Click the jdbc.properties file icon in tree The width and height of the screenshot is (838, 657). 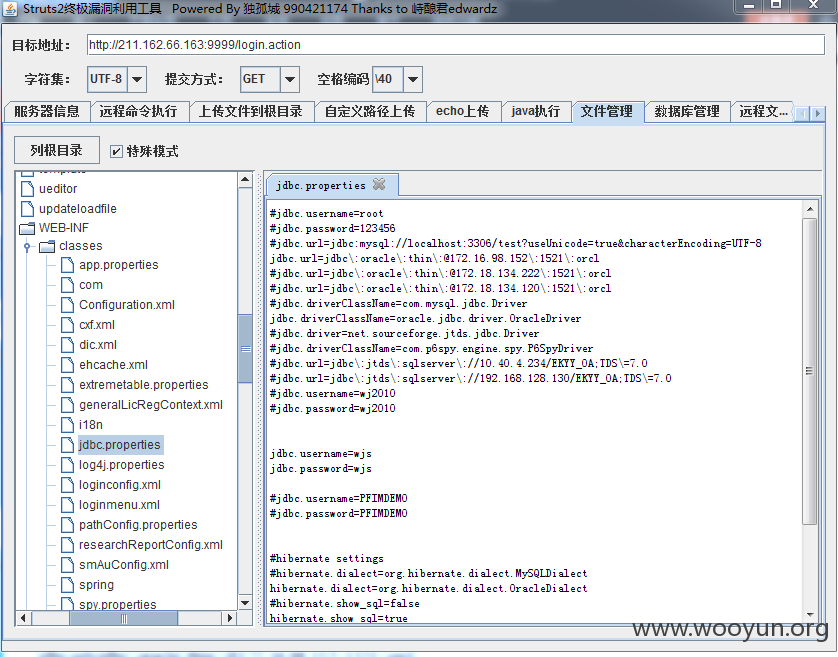(67, 444)
